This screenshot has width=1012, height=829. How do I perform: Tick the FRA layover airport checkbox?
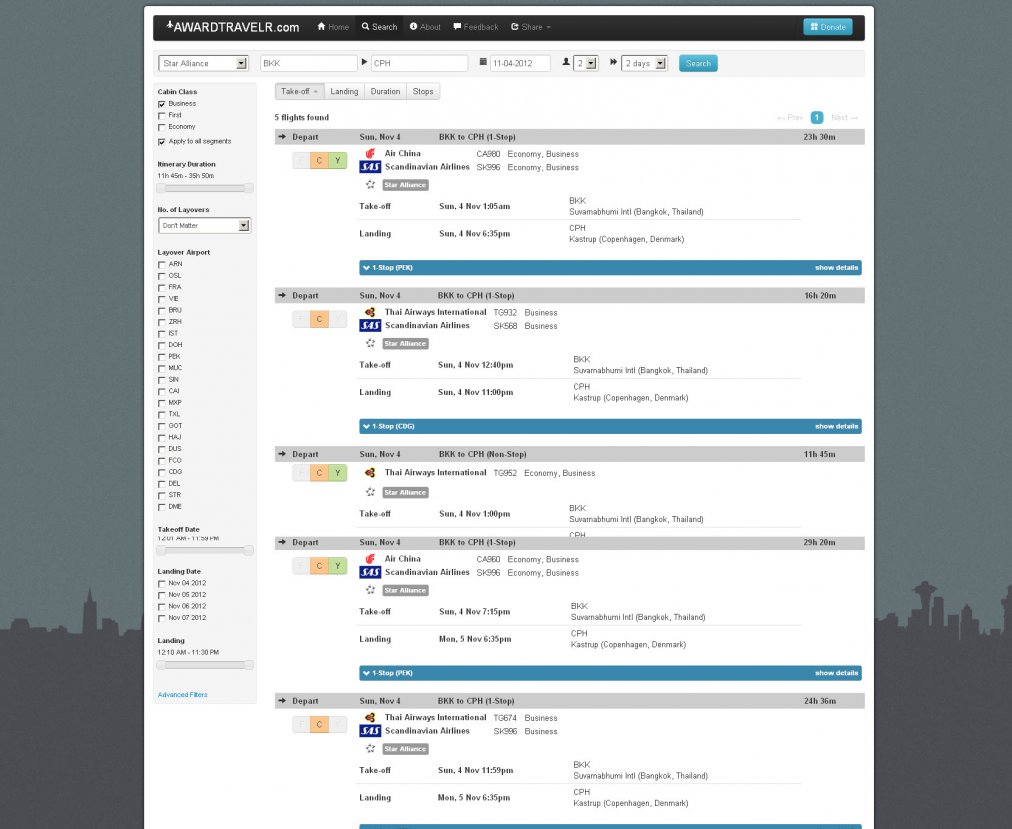[162, 287]
